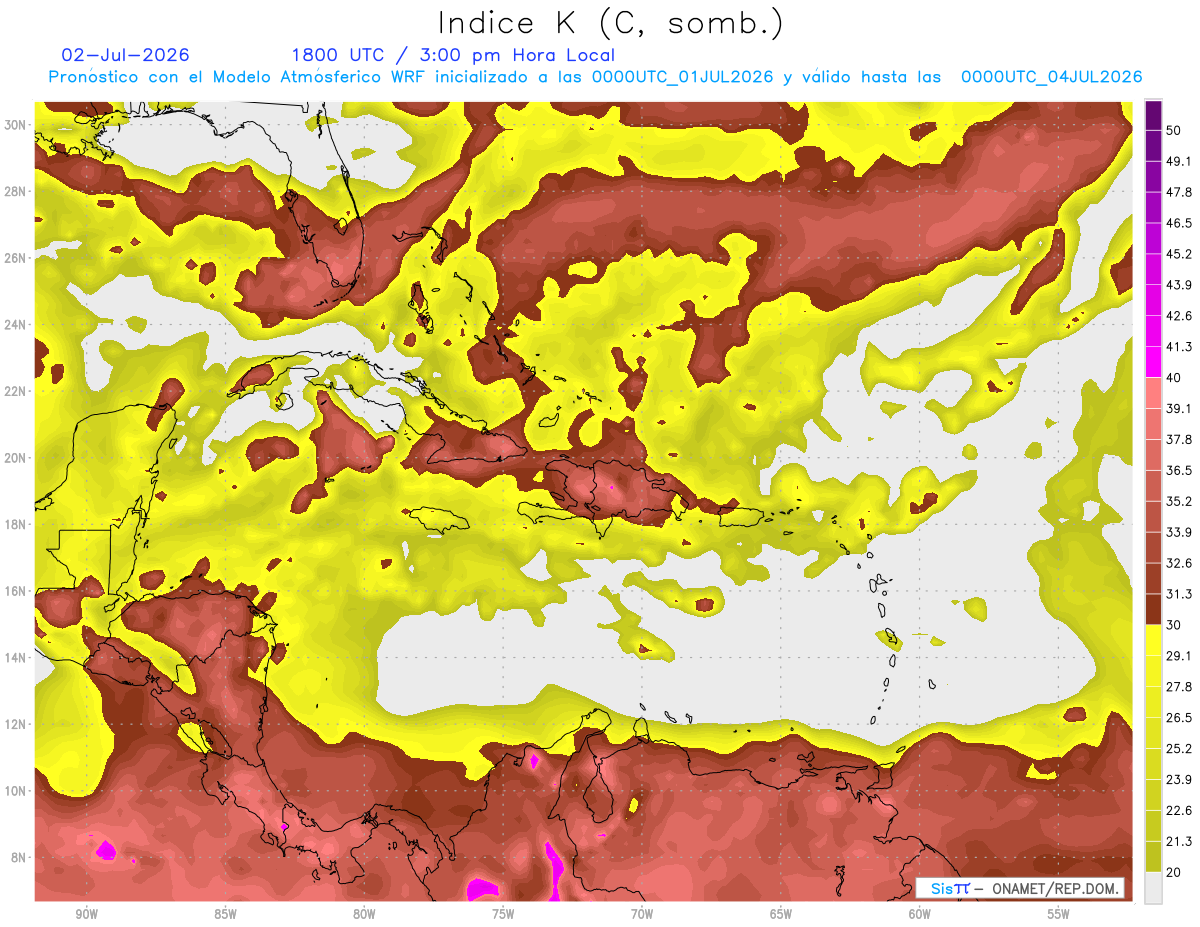Click the colorbar value 30
The image size is (1200, 927).
pos(1174,625)
